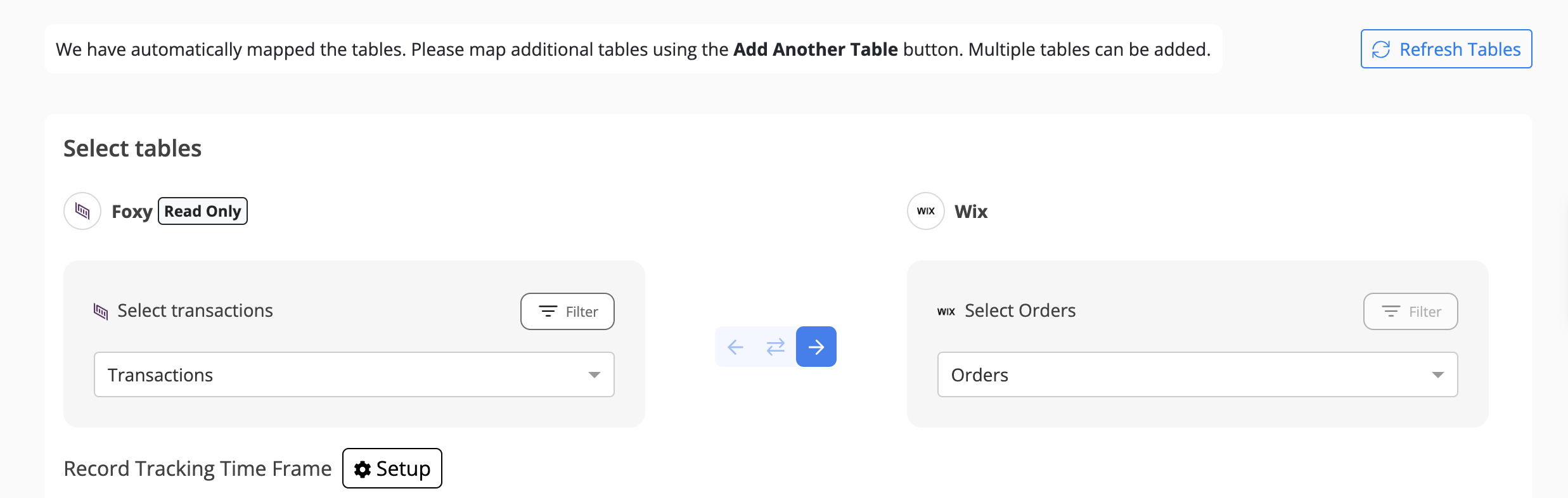Screen dimensions: 1568x498
Task: Click the refresh circular arrows icon
Action: pos(1381,49)
